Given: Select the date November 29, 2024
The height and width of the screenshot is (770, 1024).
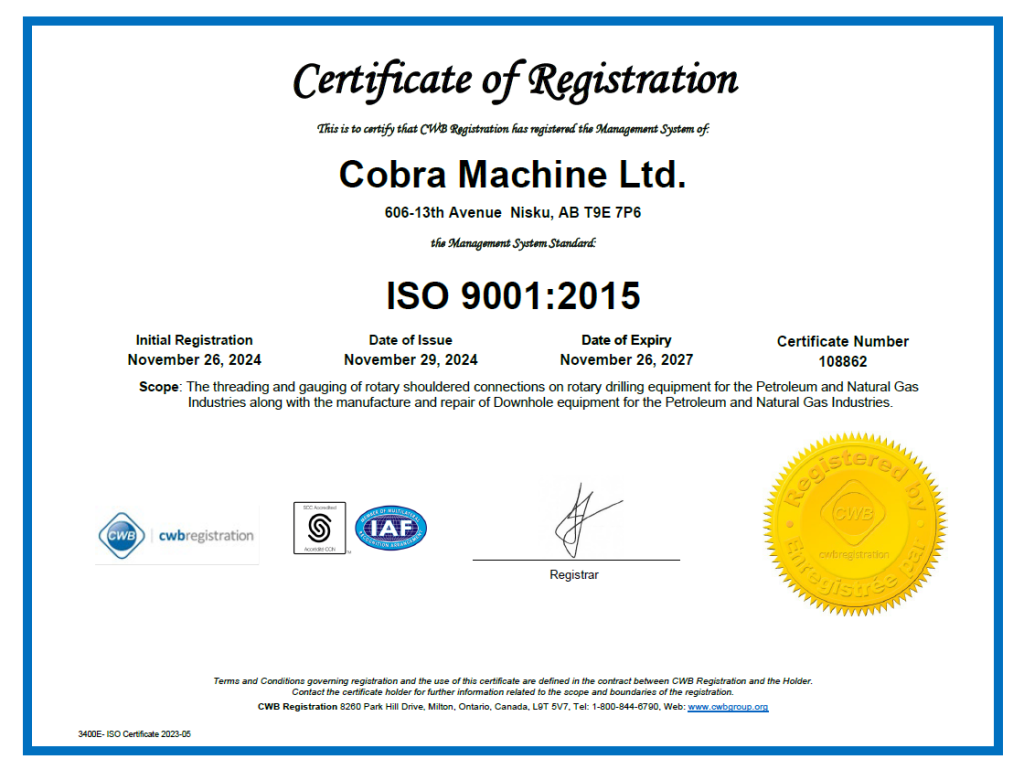Looking at the screenshot, I should (411, 360).
